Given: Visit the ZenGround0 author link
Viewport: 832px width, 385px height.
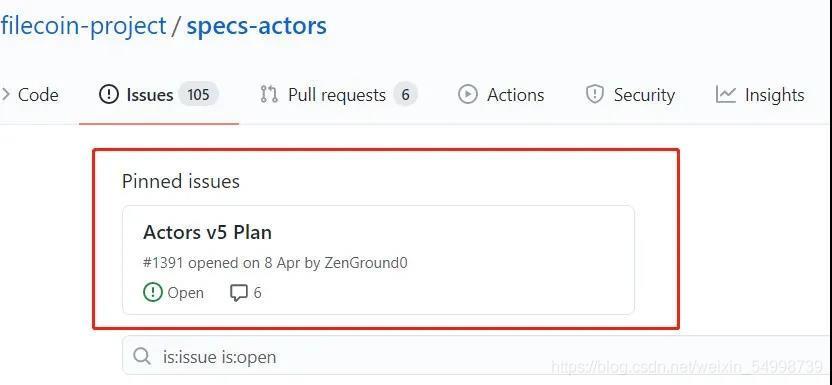Looking at the screenshot, I should click(364, 262).
